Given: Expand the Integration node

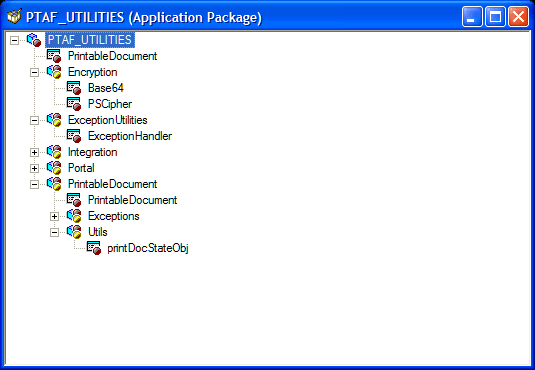Looking at the screenshot, I should (x=34, y=152).
